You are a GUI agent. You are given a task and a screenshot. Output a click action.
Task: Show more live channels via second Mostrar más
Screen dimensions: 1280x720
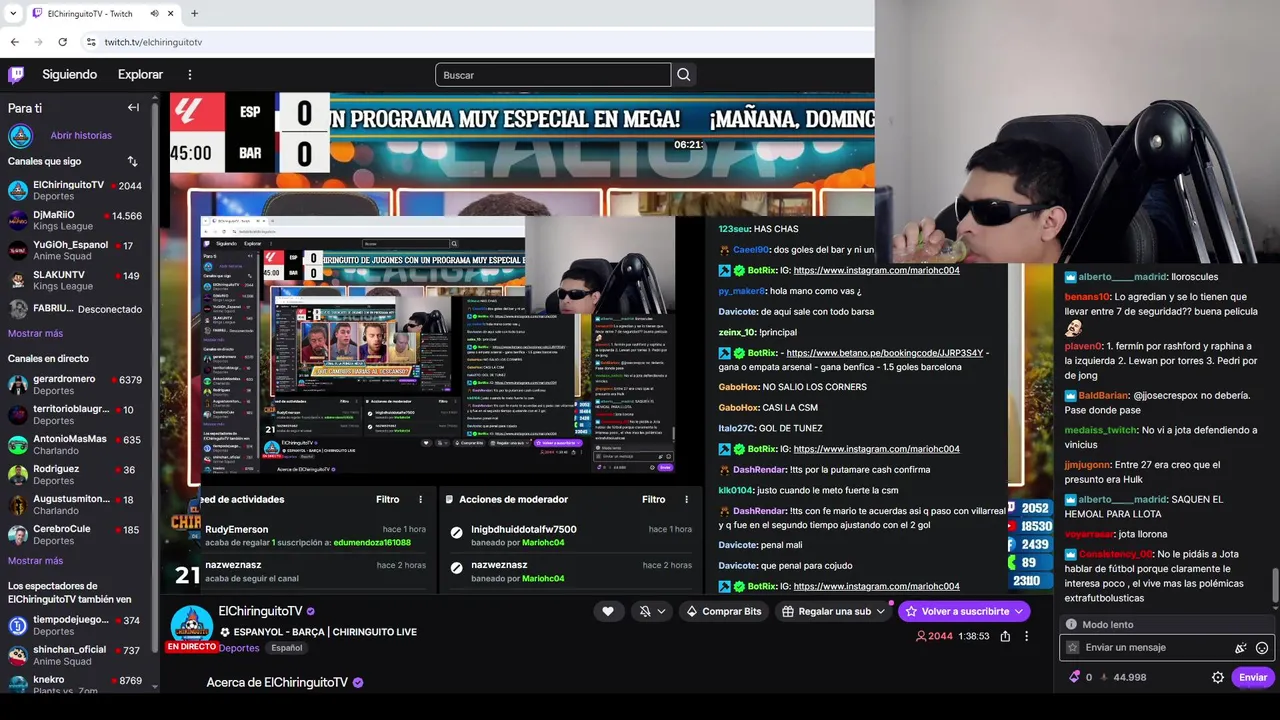pos(35,560)
